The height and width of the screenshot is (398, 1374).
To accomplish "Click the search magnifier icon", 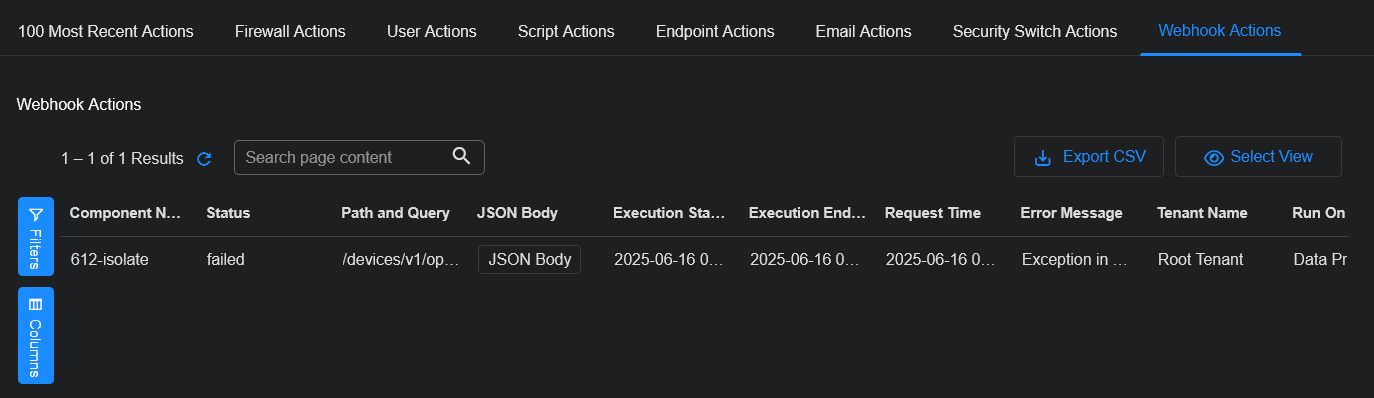I will pyautogui.click(x=461, y=156).
